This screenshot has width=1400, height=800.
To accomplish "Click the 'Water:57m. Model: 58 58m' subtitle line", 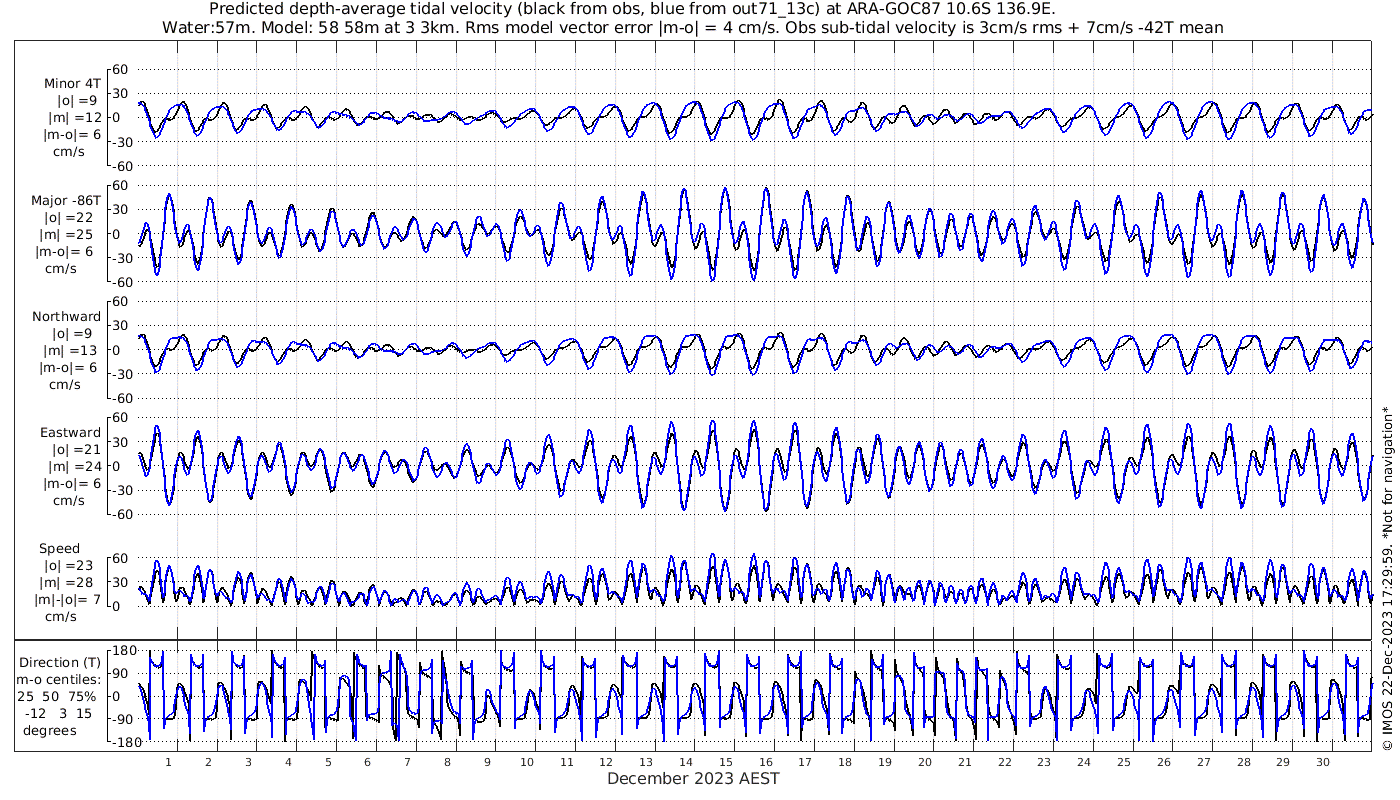I will coord(692,28).
